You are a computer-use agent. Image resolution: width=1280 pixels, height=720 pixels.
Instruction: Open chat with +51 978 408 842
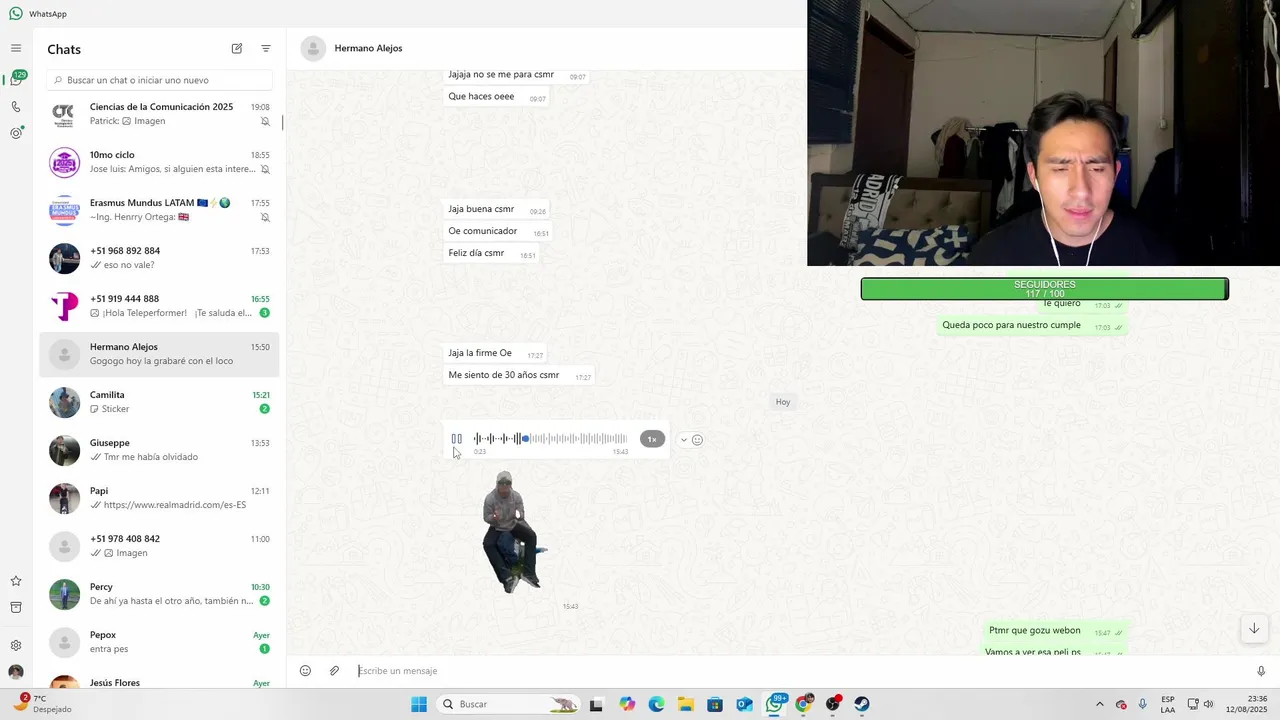click(x=159, y=546)
